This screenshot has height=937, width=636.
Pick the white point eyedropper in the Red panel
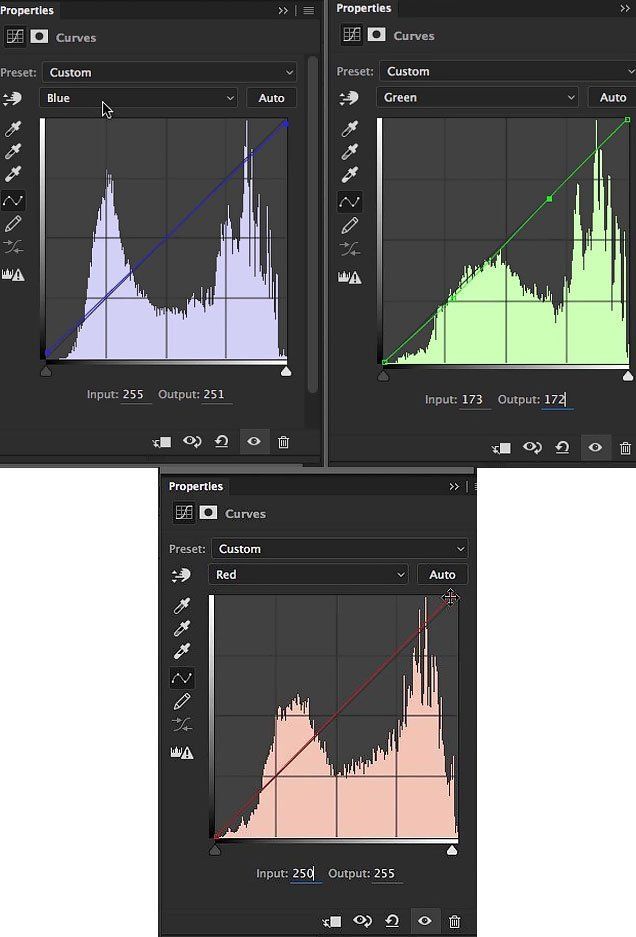(182, 651)
